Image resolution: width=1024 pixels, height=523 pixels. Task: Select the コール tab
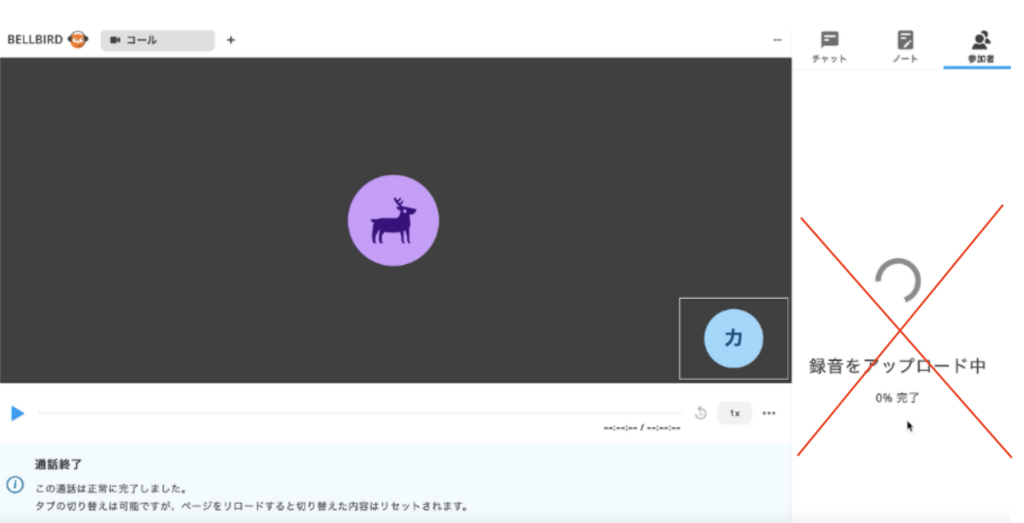click(157, 40)
